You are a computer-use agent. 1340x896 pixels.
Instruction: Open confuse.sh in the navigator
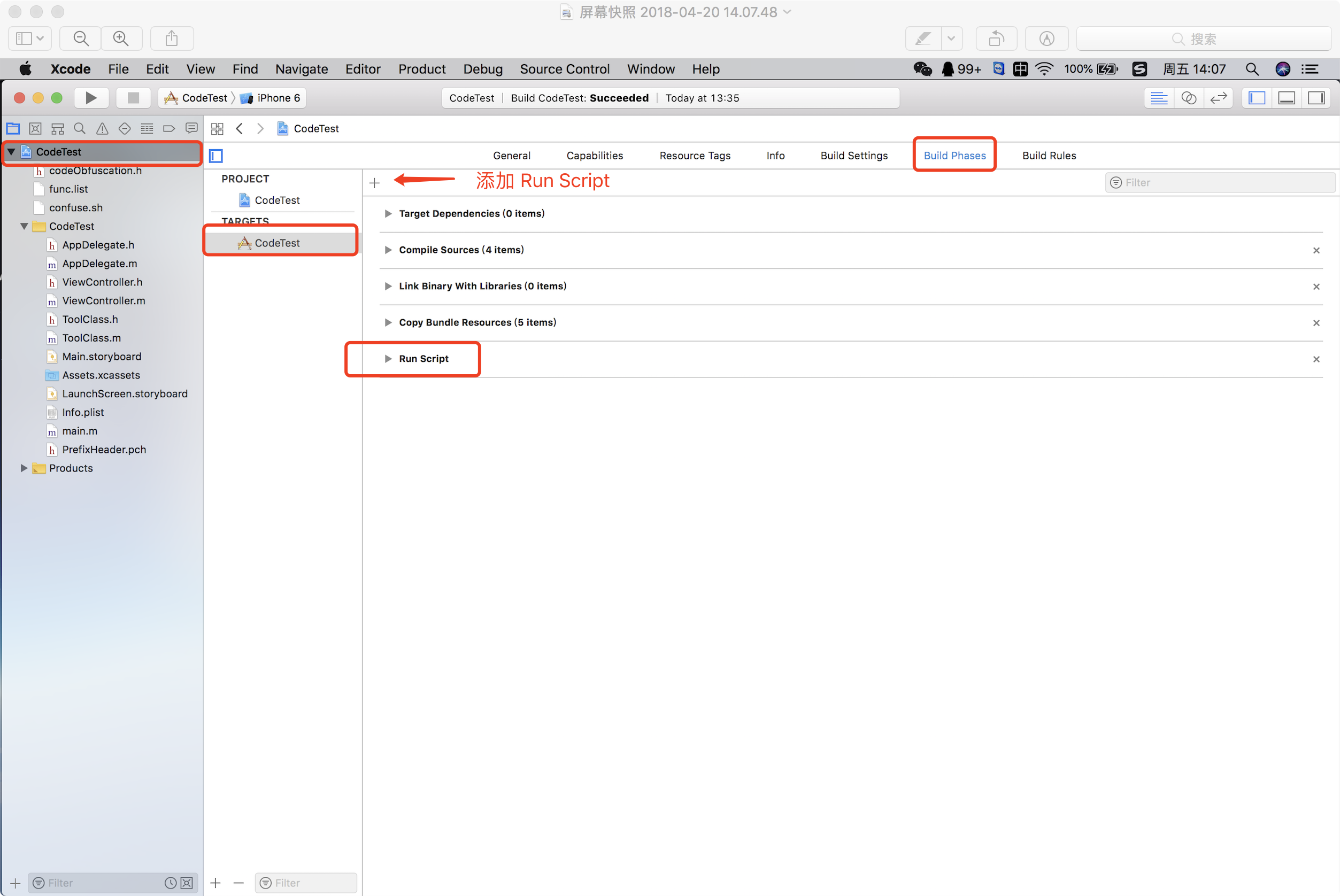(76, 207)
